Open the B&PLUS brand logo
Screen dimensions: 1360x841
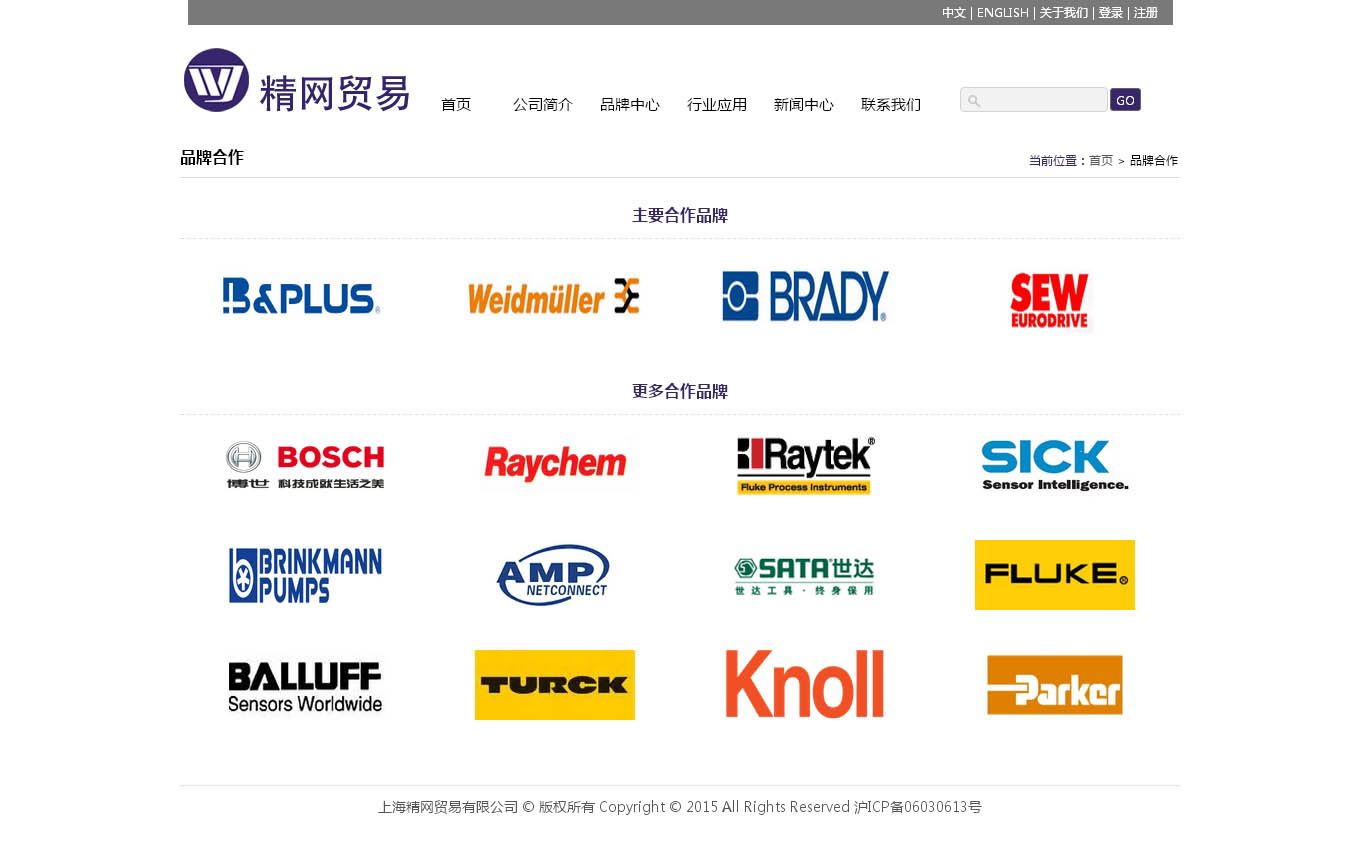(x=301, y=296)
